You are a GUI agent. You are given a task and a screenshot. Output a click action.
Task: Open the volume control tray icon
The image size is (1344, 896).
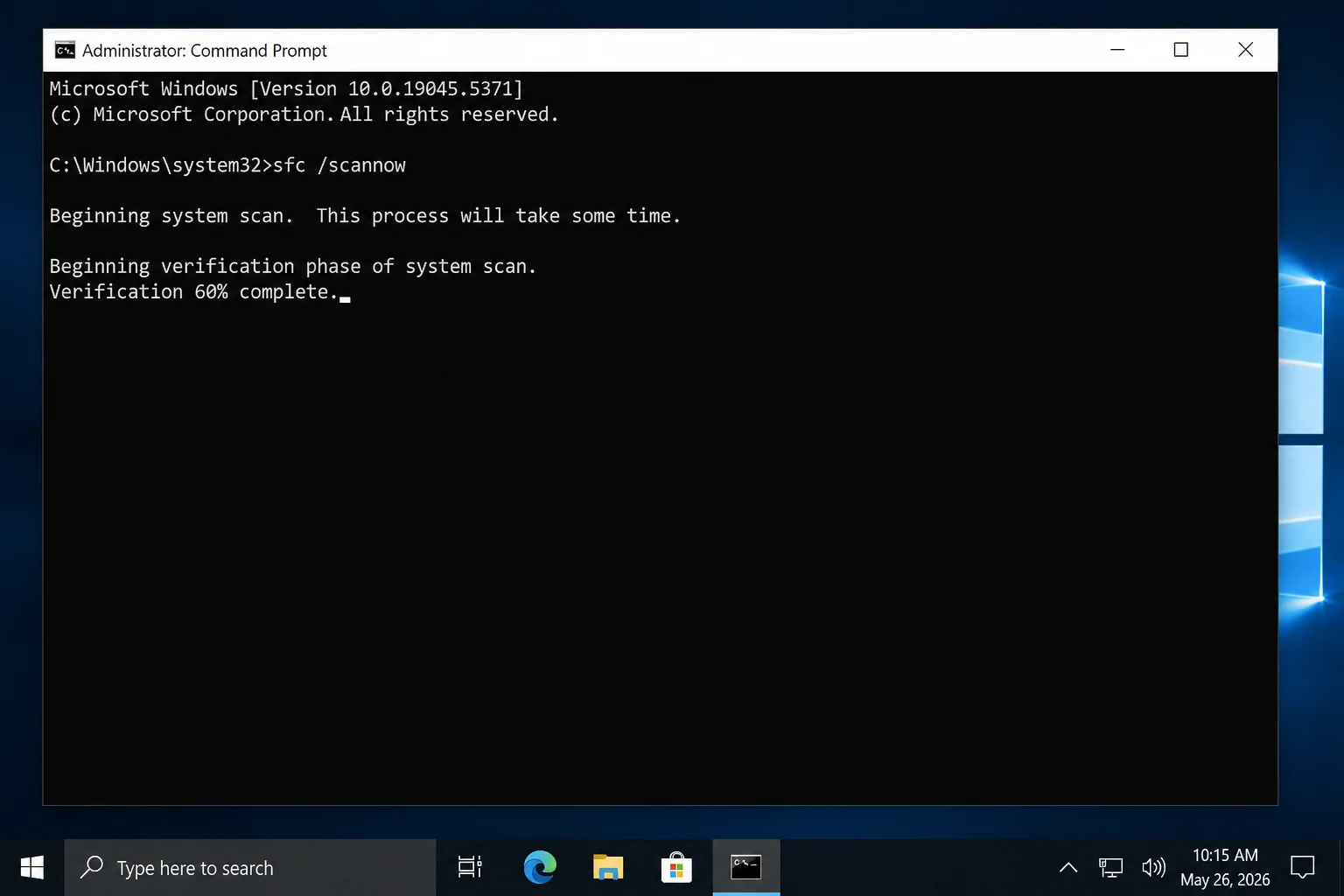coord(1154,867)
